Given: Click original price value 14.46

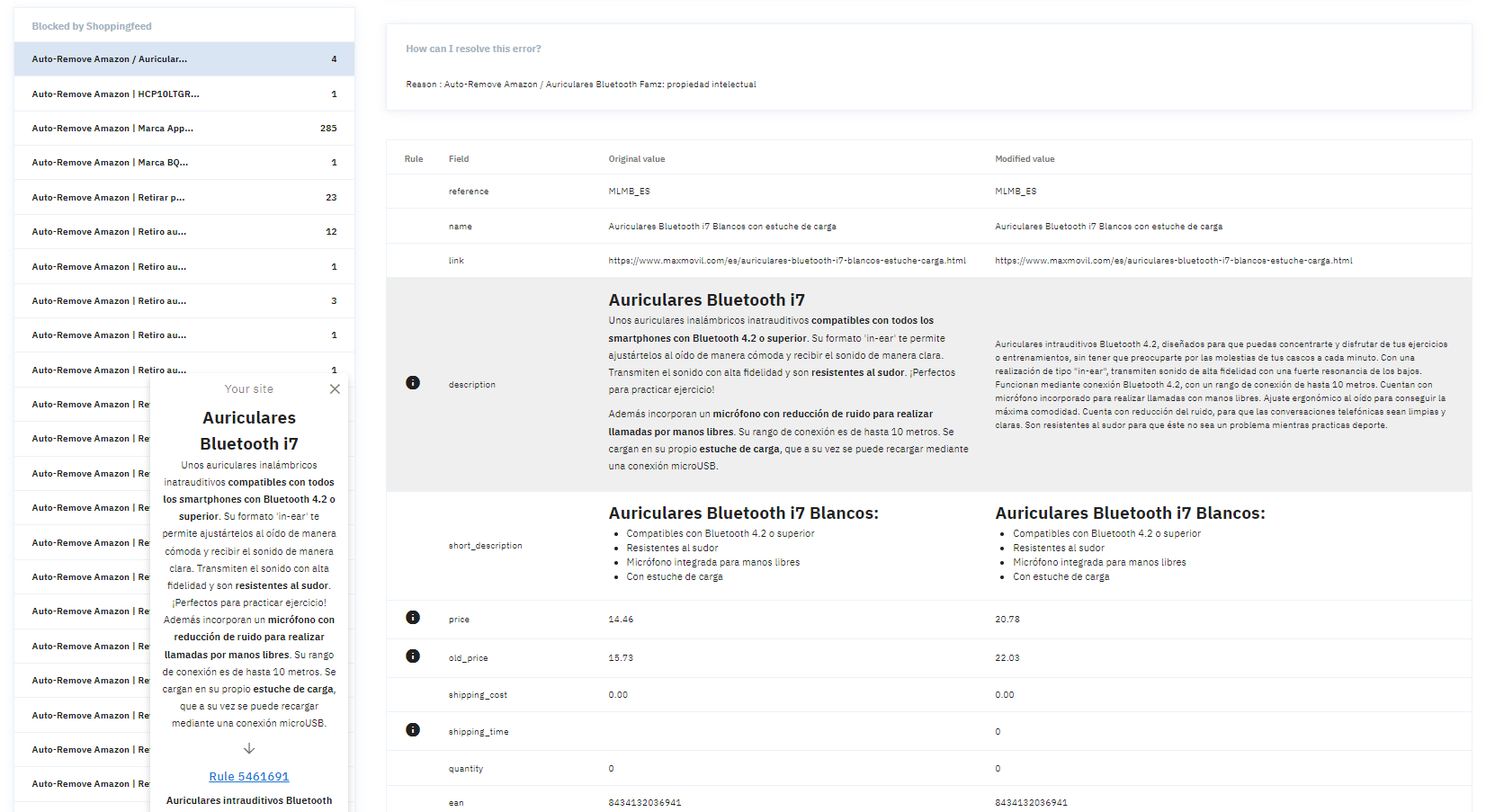Looking at the screenshot, I should [x=621, y=620].
